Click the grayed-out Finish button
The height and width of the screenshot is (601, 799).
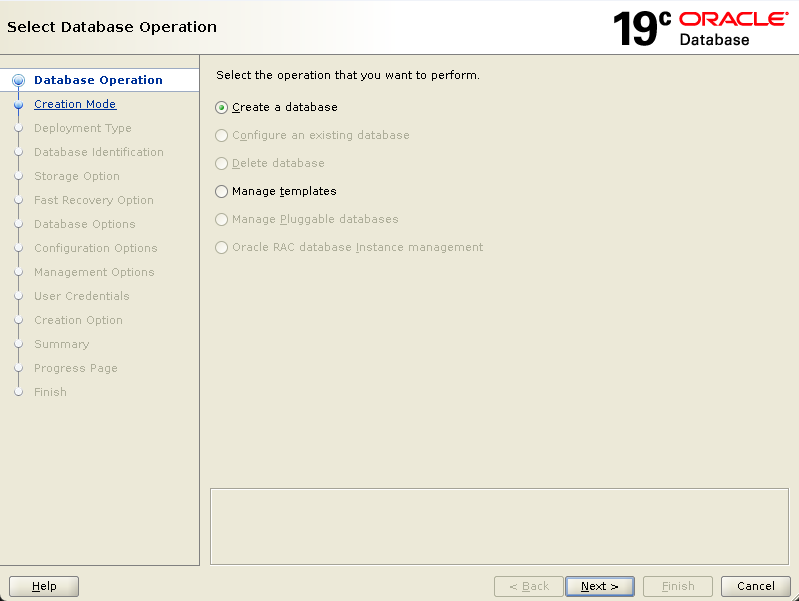678,586
